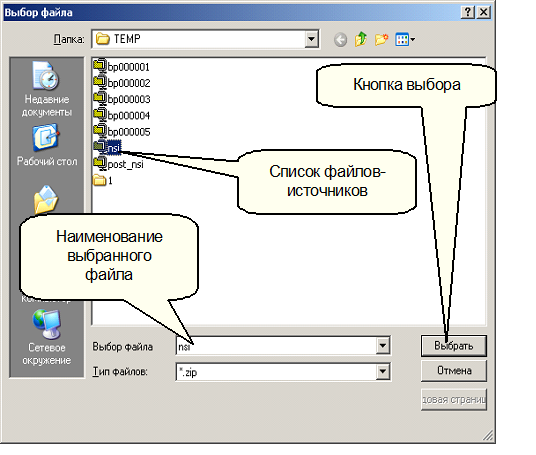536x455 pixels.
Task: Expand the Тип файлов dropdown
Action: [383, 371]
